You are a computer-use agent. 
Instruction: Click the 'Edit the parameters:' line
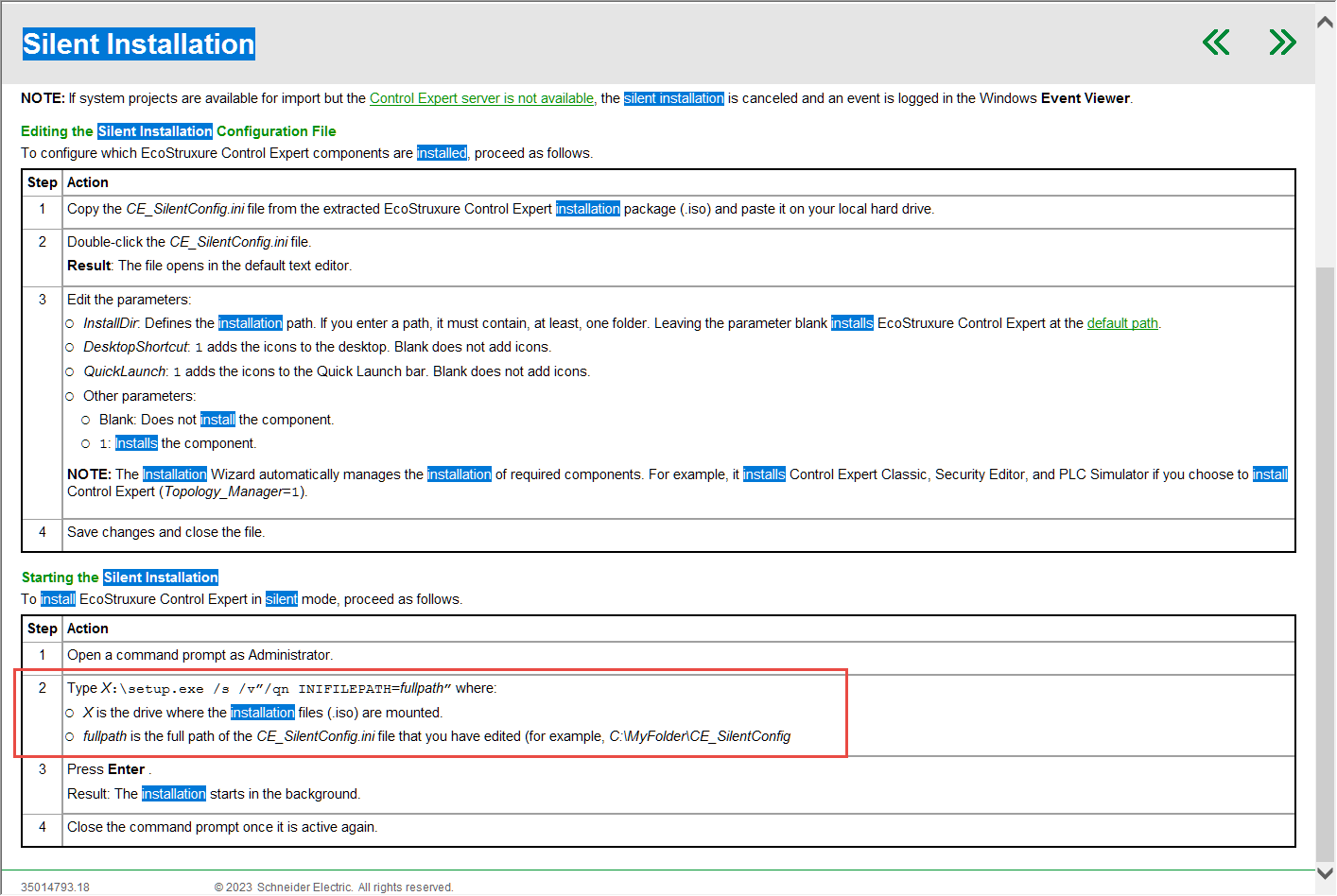coord(129,300)
